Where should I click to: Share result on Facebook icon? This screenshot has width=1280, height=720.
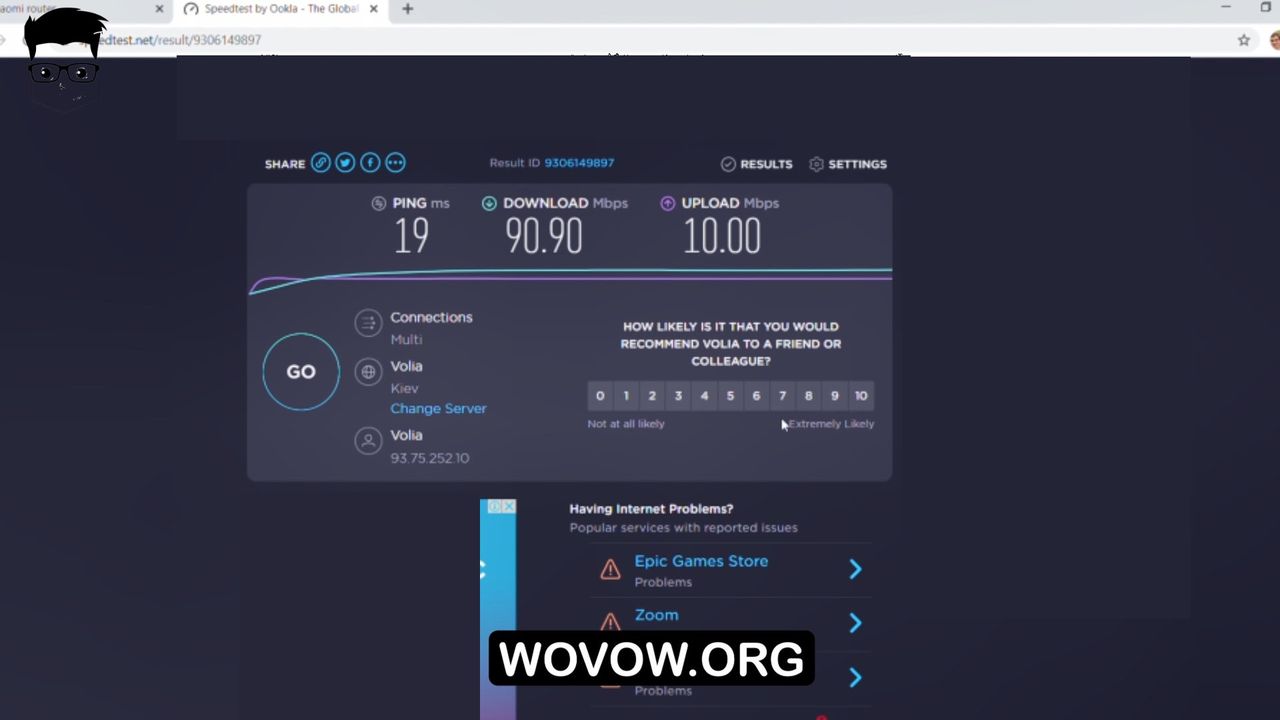point(370,163)
